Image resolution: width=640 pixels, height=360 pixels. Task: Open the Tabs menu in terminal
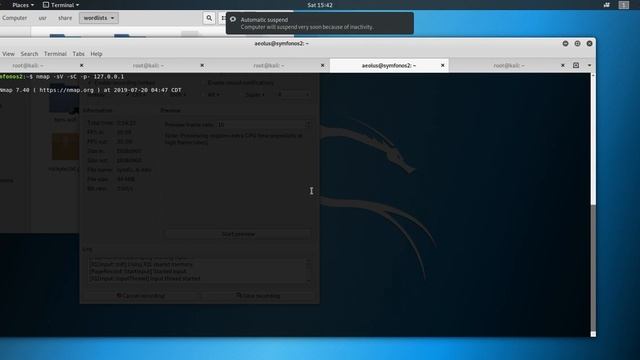[78, 54]
